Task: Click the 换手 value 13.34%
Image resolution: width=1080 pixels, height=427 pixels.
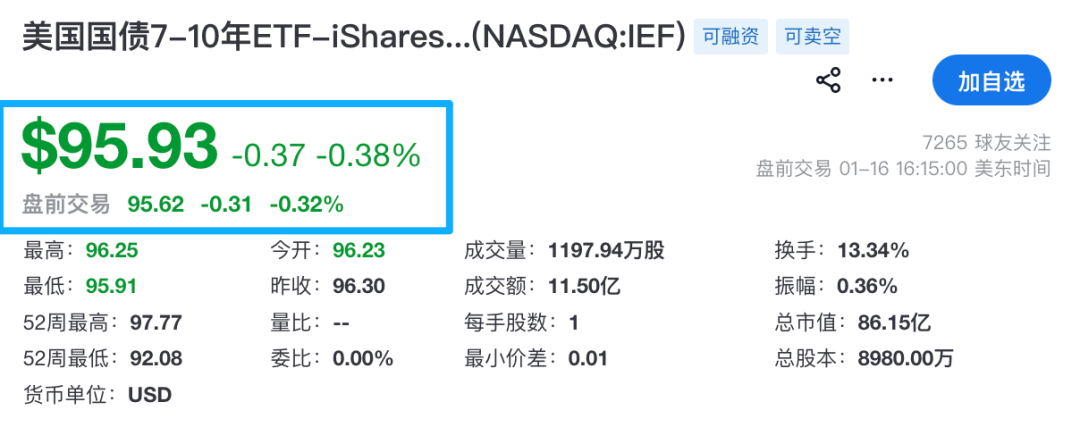Action: coord(872,250)
